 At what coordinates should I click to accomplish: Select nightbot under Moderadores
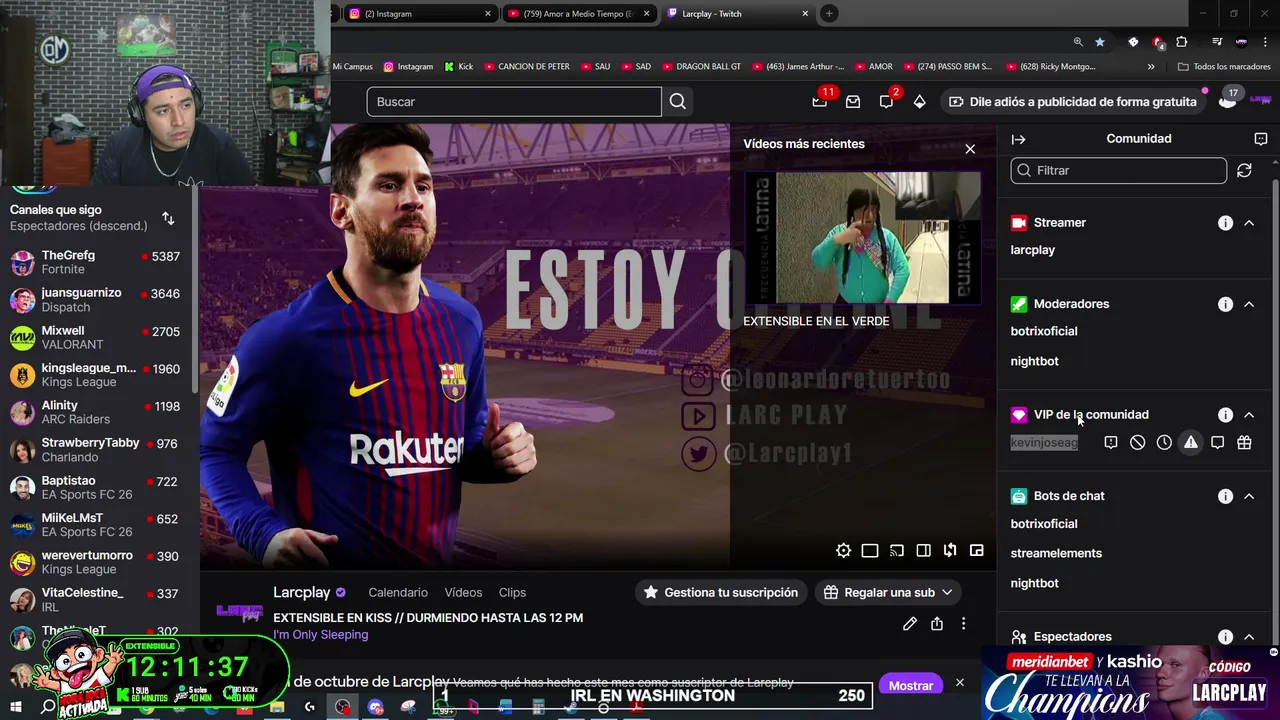coord(1034,361)
